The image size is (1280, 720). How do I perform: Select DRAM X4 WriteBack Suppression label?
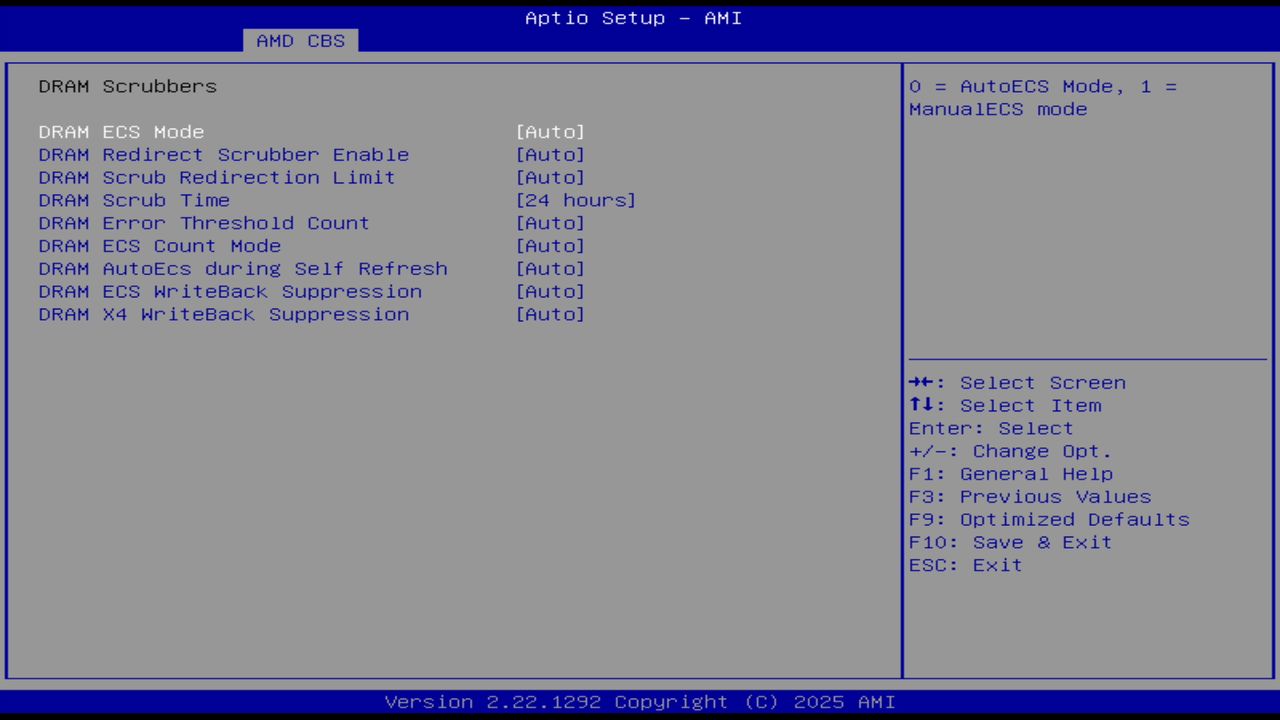pyautogui.click(x=224, y=314)
